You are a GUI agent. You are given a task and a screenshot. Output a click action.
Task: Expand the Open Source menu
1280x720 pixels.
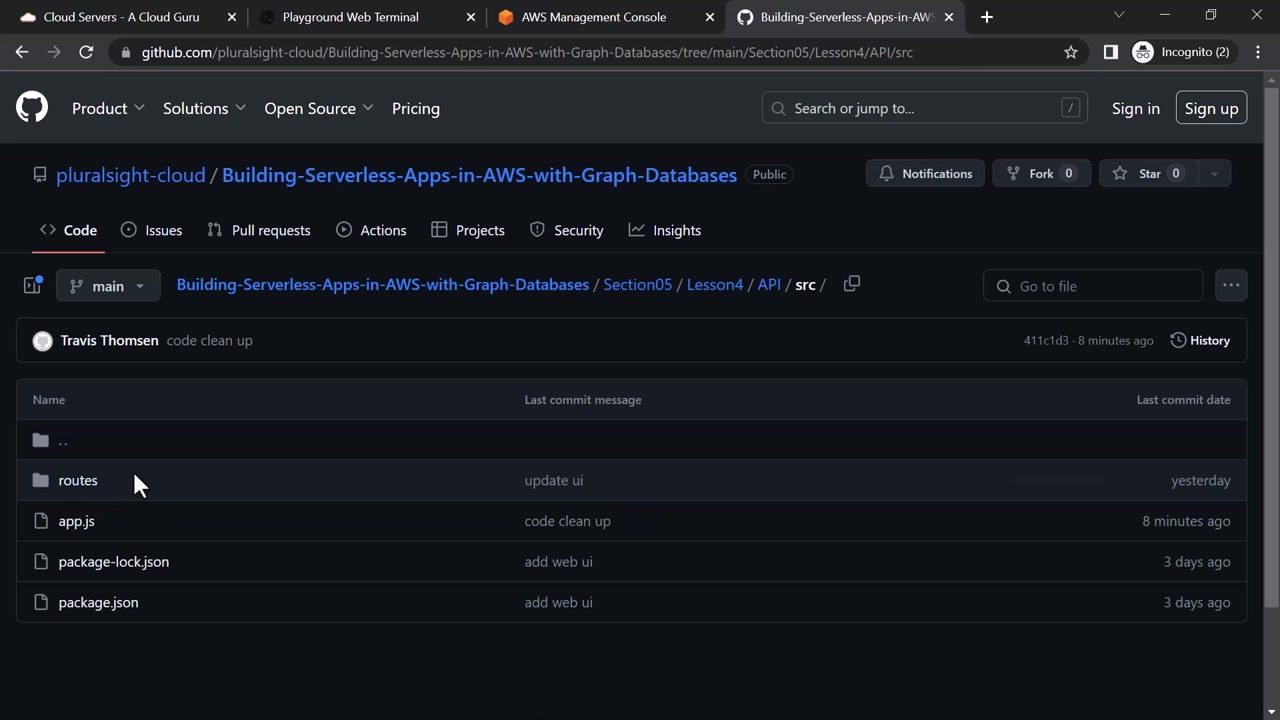coord(318,108)
